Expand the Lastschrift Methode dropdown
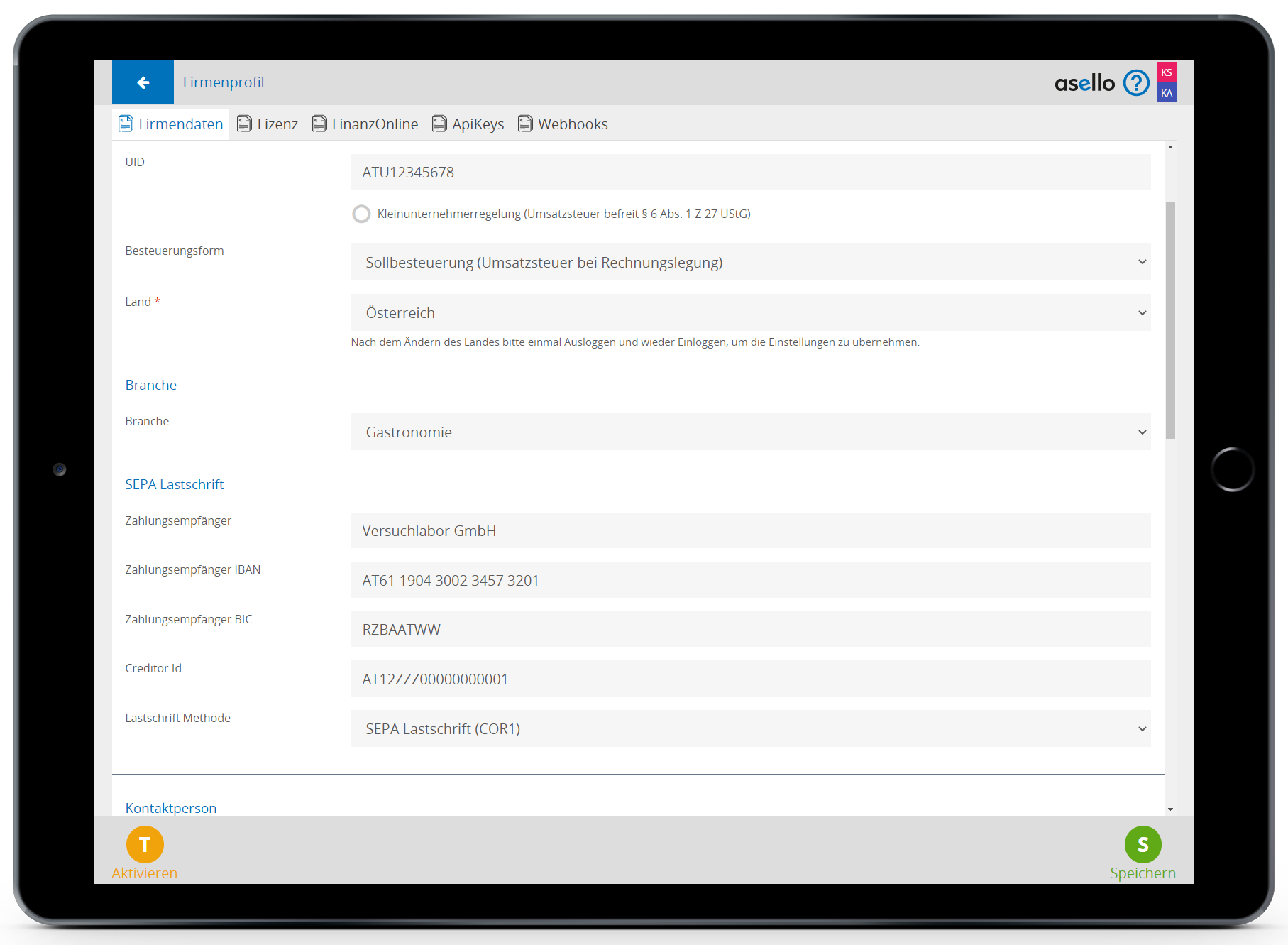 749,729
